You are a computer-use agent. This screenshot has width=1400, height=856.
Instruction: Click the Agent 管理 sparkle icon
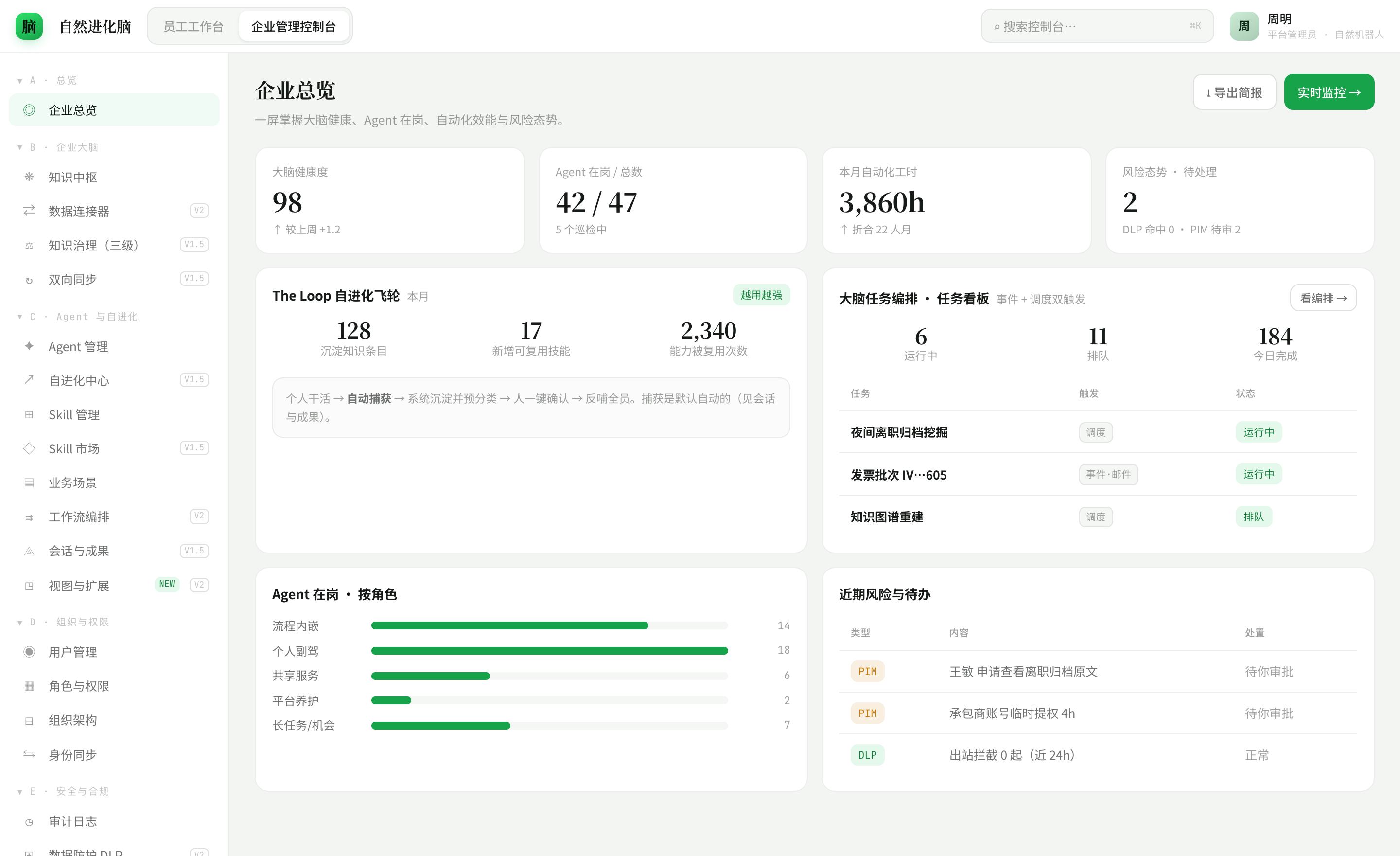[29, 346]
